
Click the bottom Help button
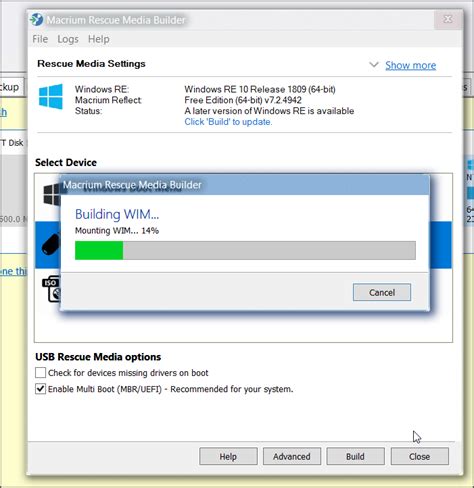coord(228,456)
